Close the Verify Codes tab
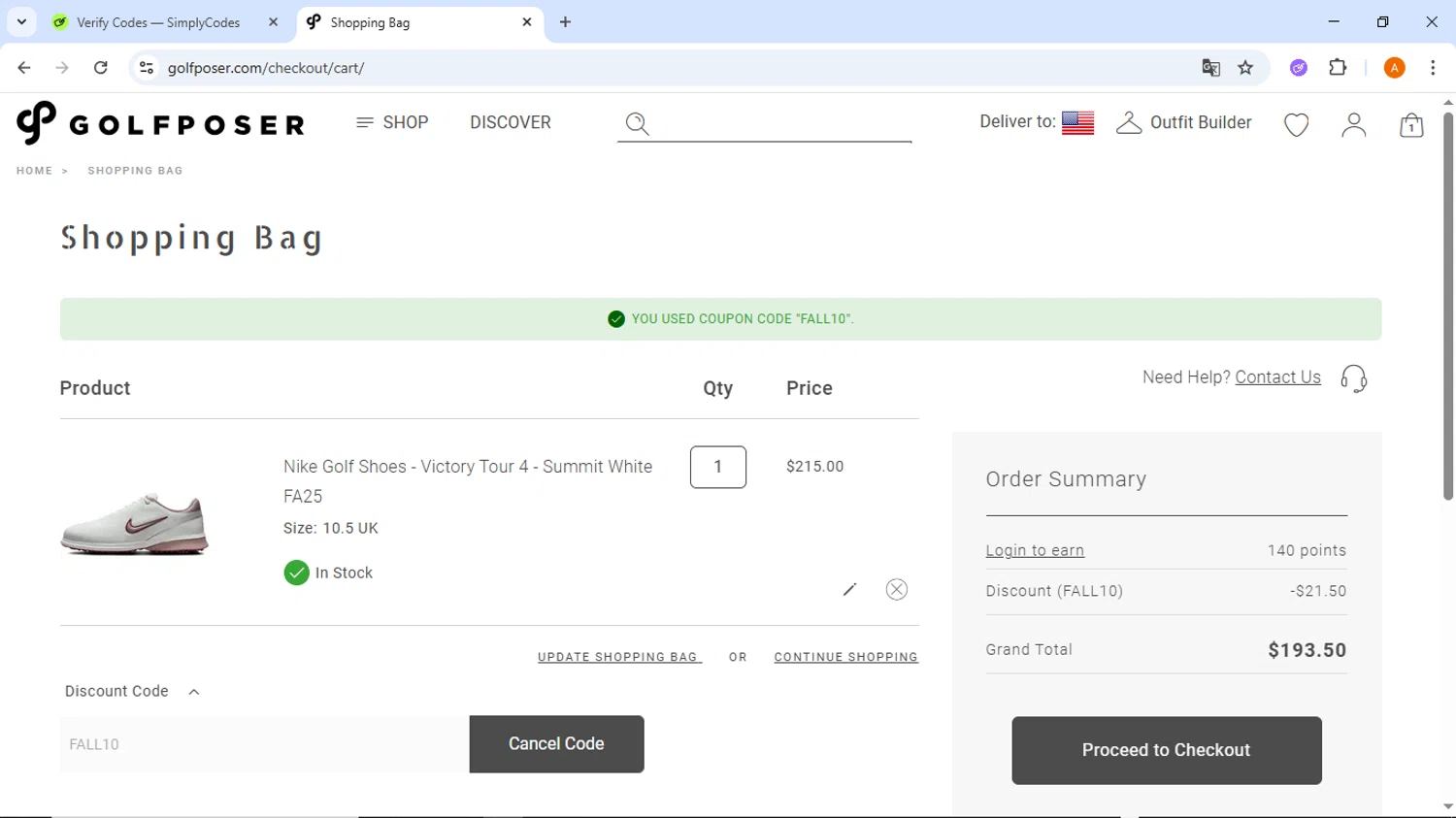 [x=273, y=22]
